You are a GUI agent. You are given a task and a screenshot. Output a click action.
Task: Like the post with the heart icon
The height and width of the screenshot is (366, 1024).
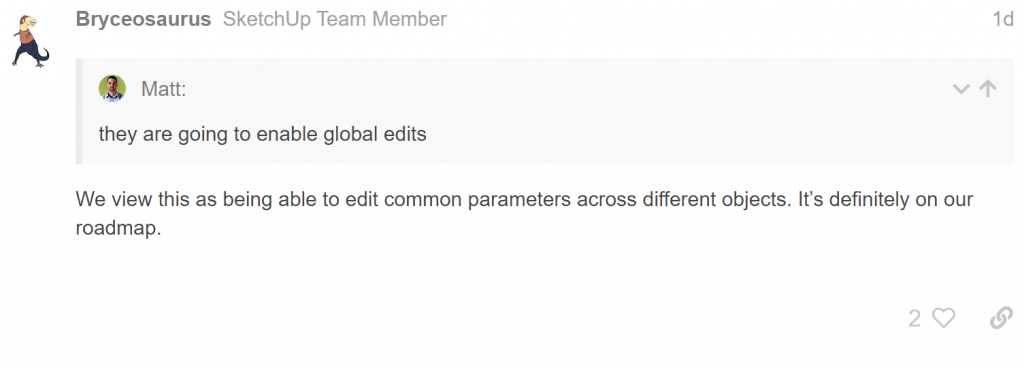(944, 318)
